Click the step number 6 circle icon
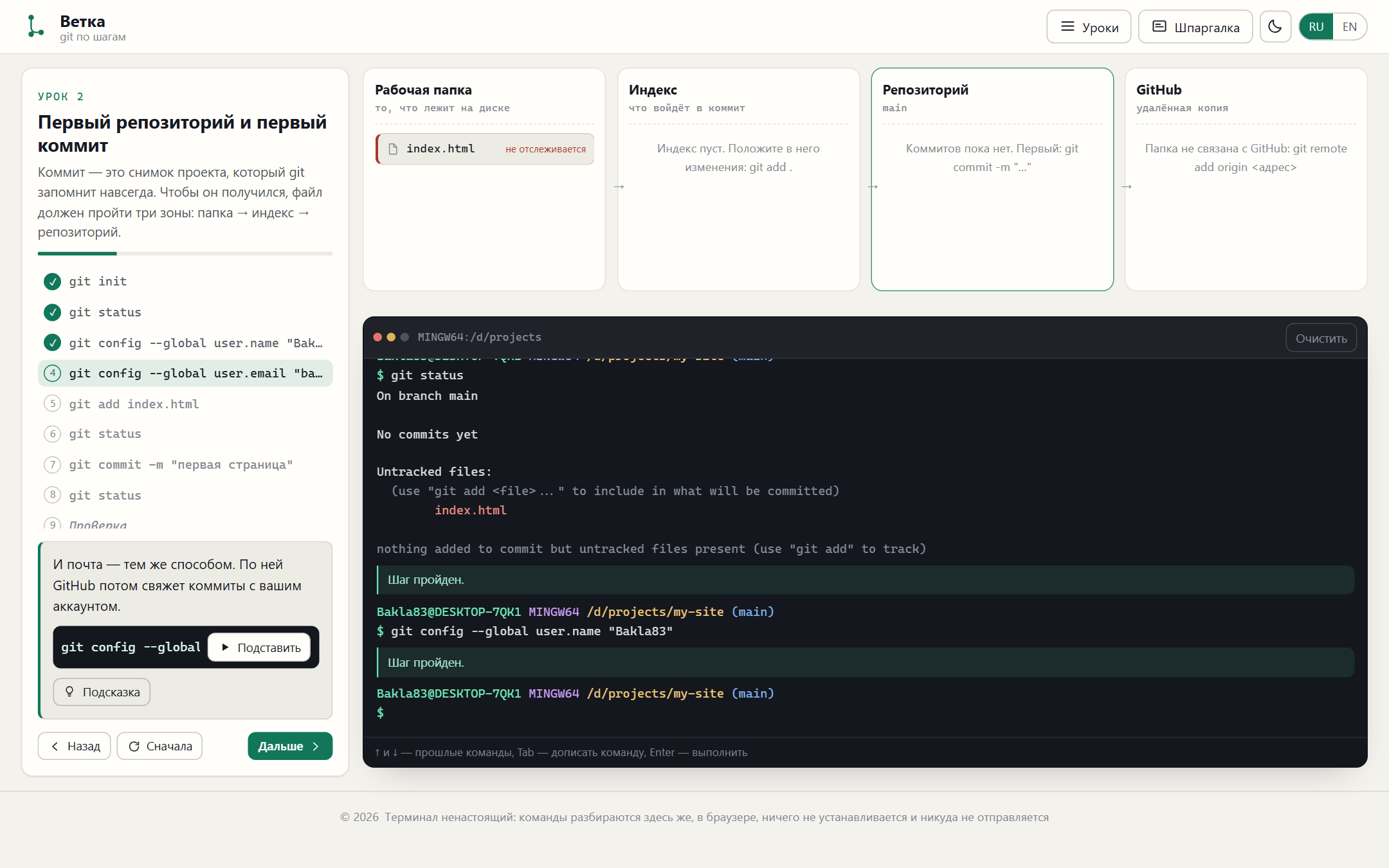The image size is (1389, 868). [52, 434]
